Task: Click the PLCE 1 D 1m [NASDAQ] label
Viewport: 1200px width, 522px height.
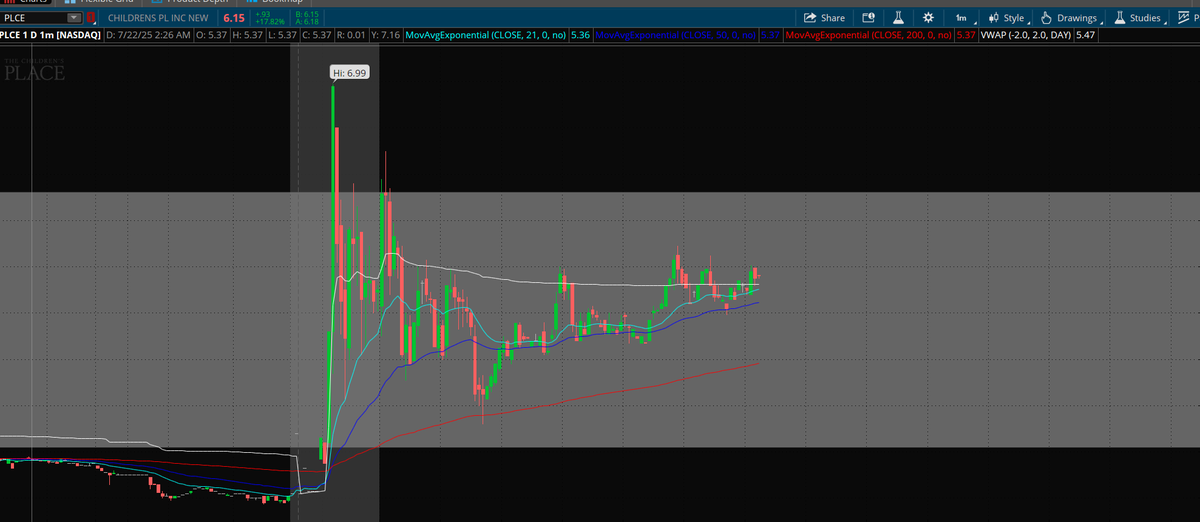Action: (50, 35)
